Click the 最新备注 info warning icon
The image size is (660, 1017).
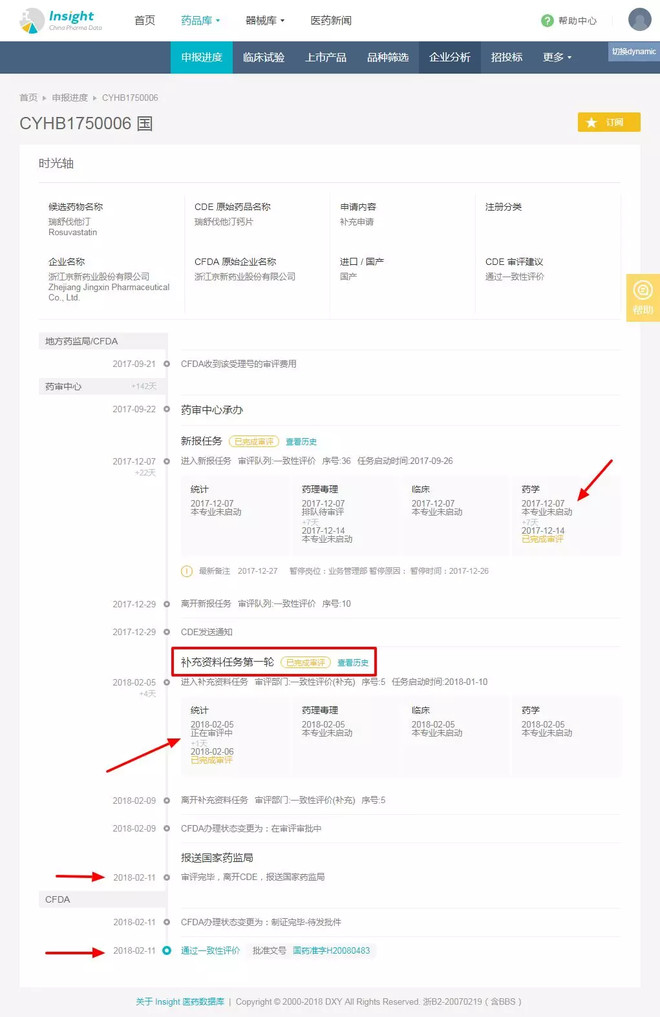click(187, 571)
